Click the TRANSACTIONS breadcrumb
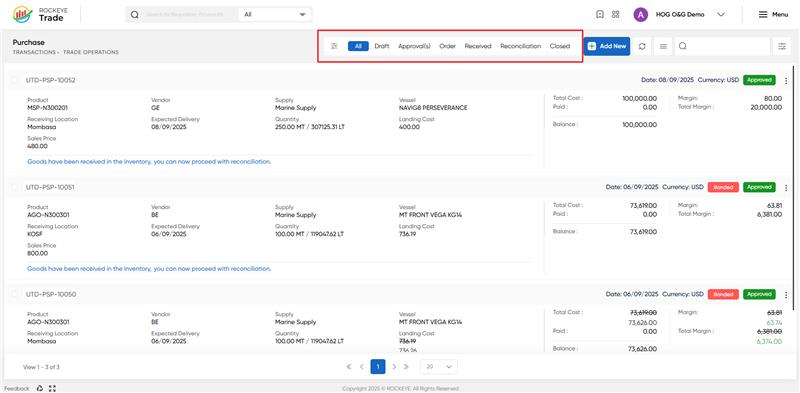This screenshot has height=393, width=800. (34, 53)
